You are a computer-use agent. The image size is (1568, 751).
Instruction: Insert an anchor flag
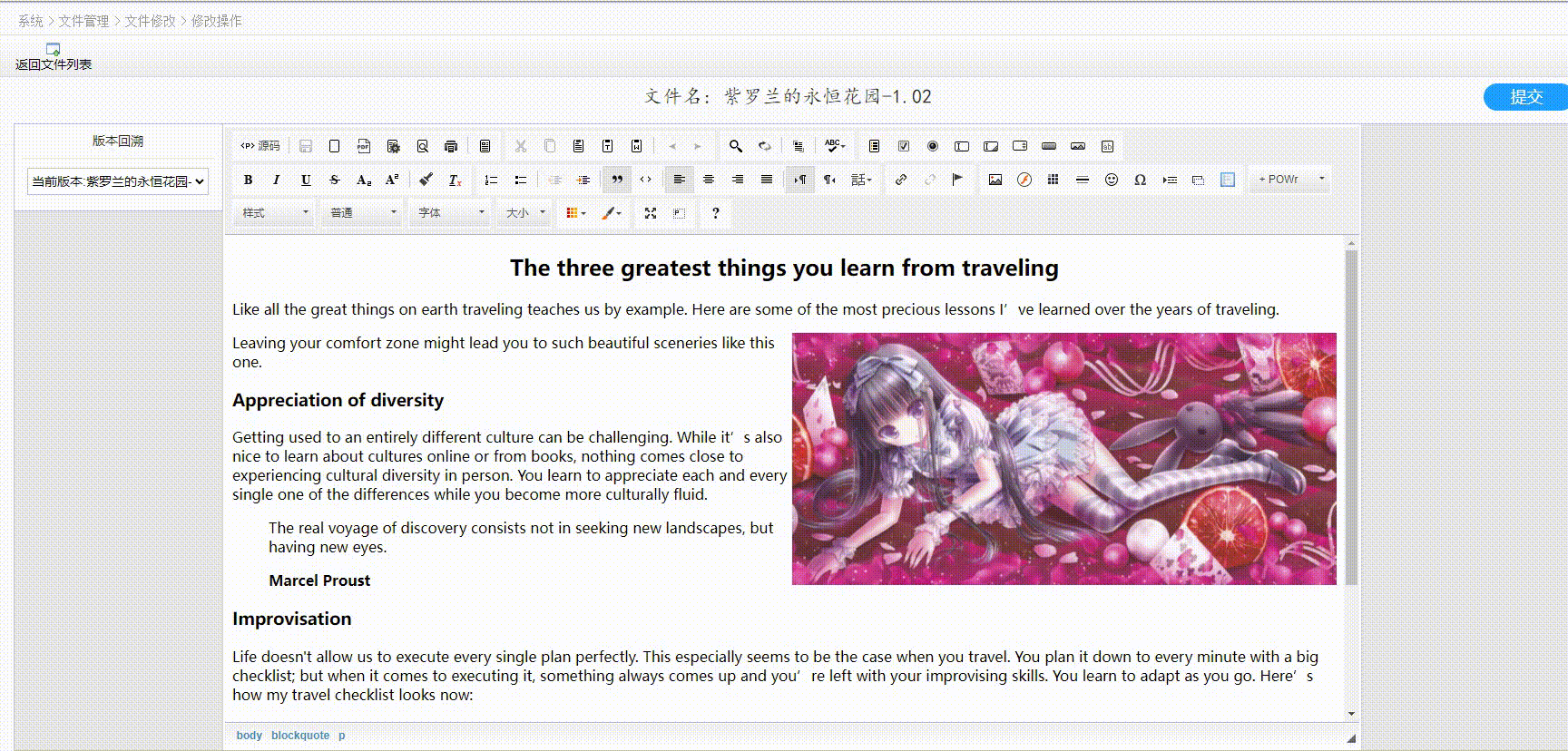957,180
